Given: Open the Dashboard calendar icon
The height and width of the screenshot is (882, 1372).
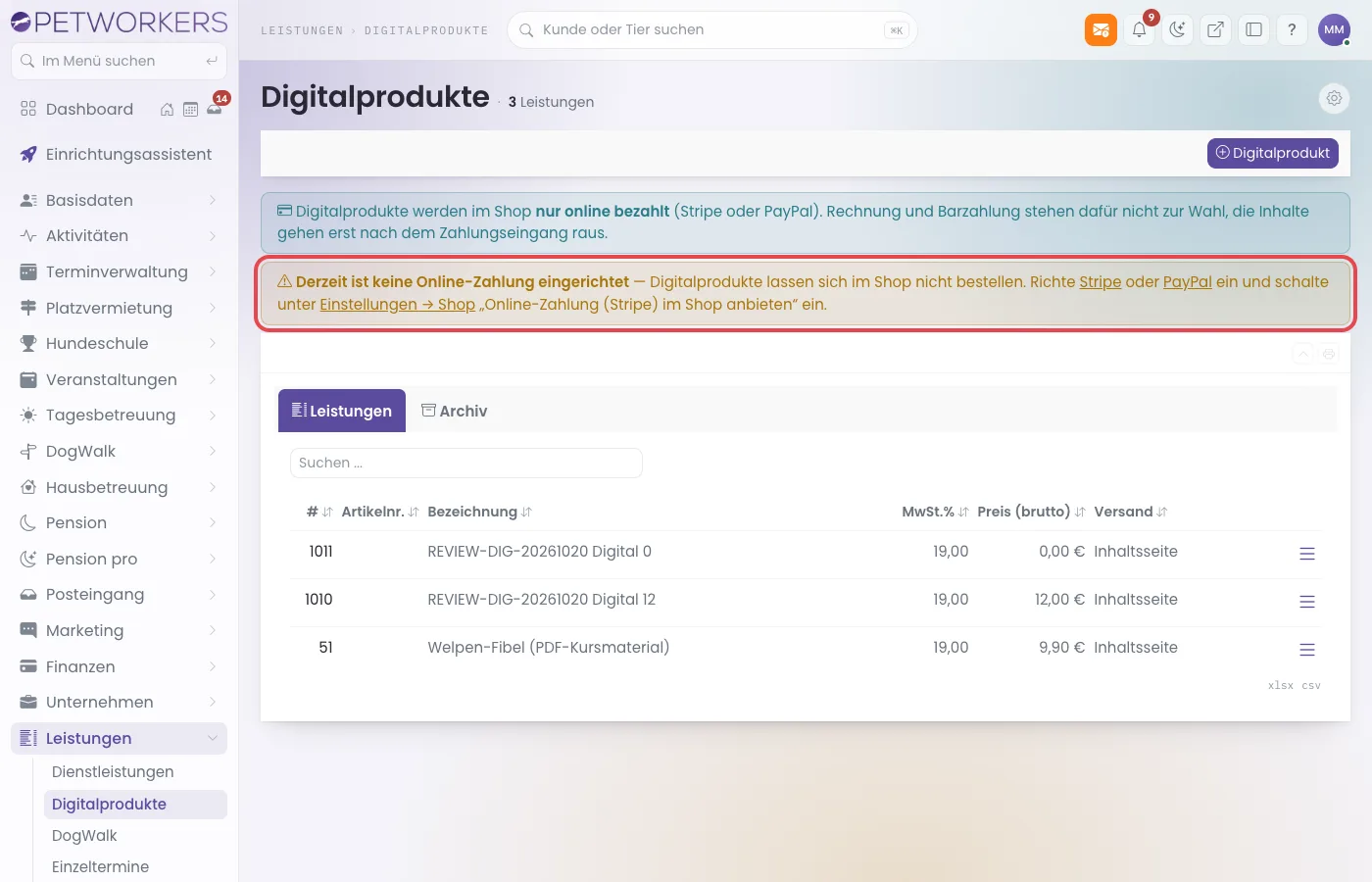Looking at the screenshot, I should click(190, 110).
